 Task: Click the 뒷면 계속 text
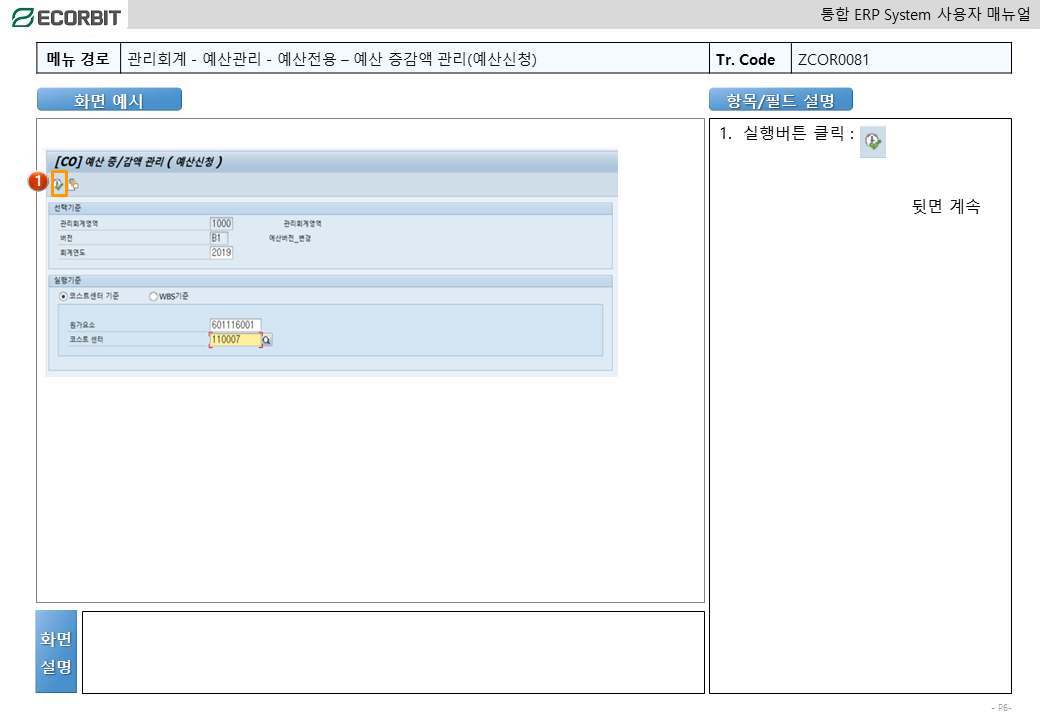[945, 207]
